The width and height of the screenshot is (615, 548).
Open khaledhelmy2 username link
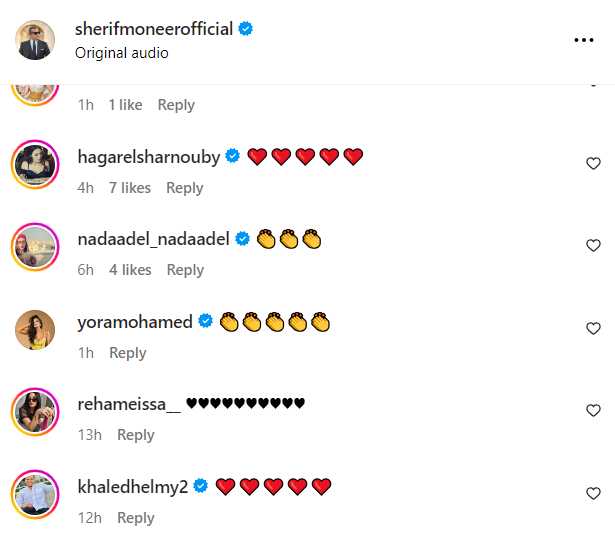[x=132, y=486]
